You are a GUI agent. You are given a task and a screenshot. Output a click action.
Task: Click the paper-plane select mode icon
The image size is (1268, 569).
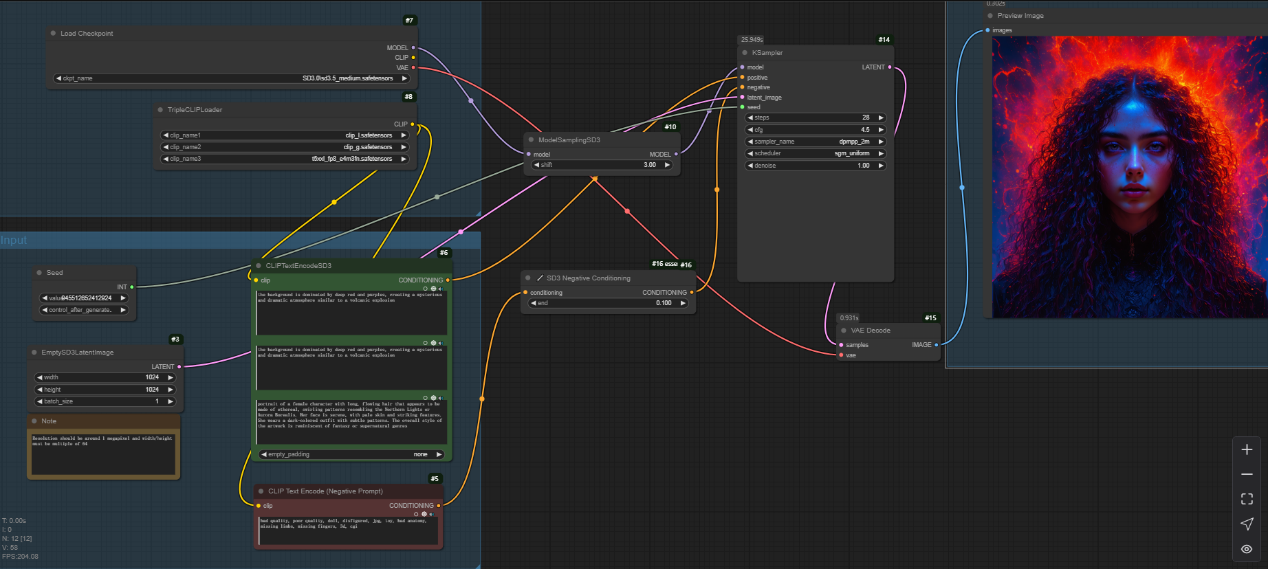click(1246, 524)
